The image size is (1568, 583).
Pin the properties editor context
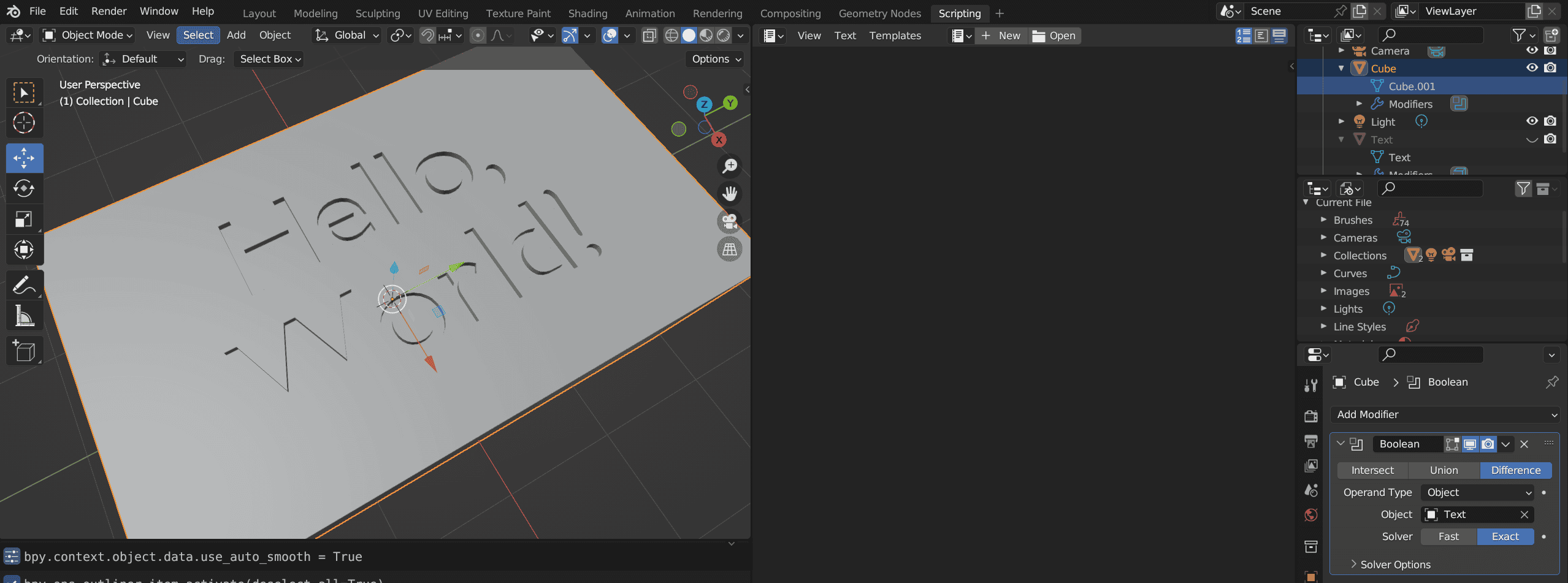tap(1551, 382)
